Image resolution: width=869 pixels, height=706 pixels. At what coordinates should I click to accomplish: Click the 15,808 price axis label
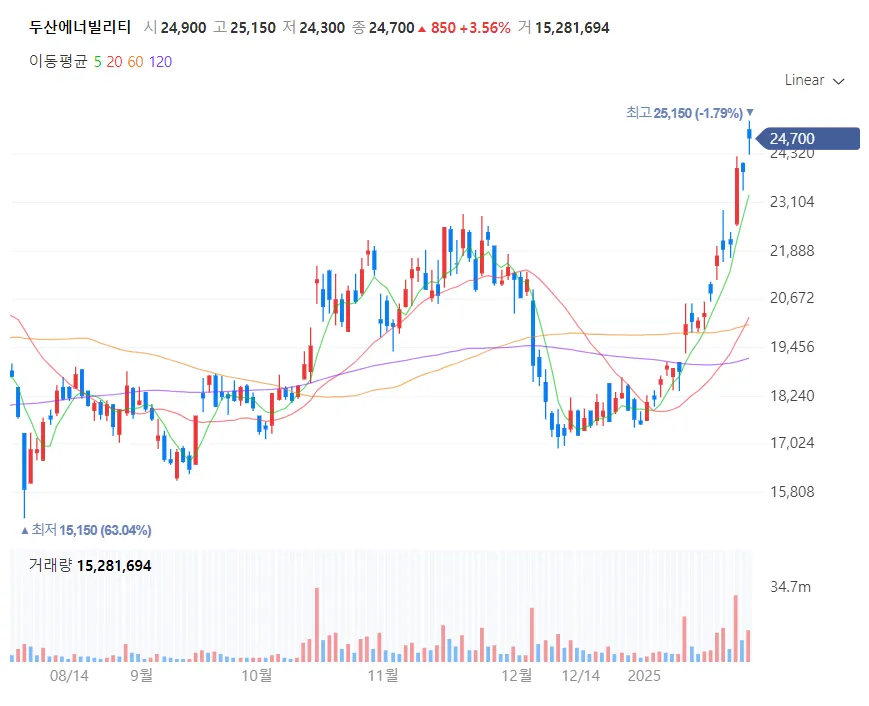pyautogui.click(x=792, y=492)
